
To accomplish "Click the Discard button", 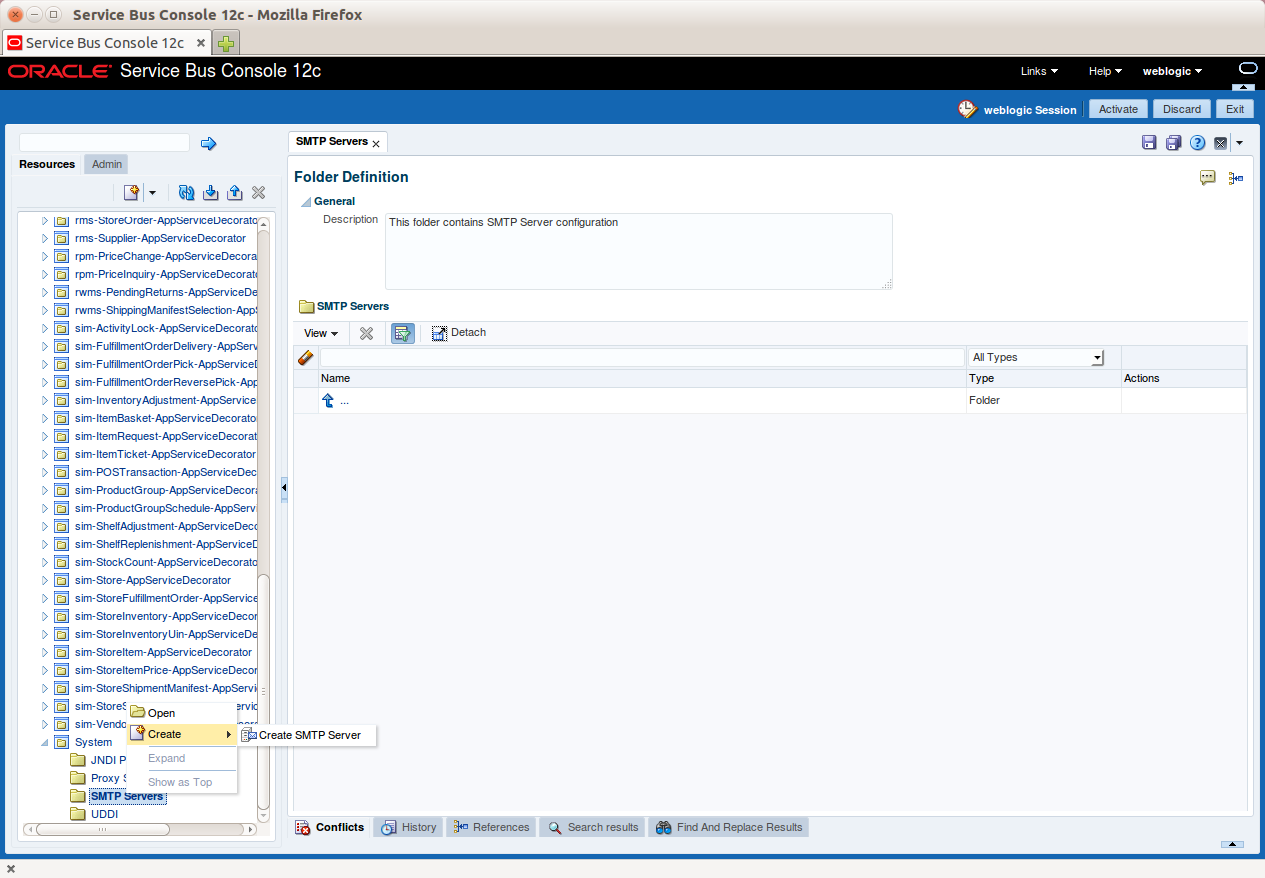I will (1182, 109).
